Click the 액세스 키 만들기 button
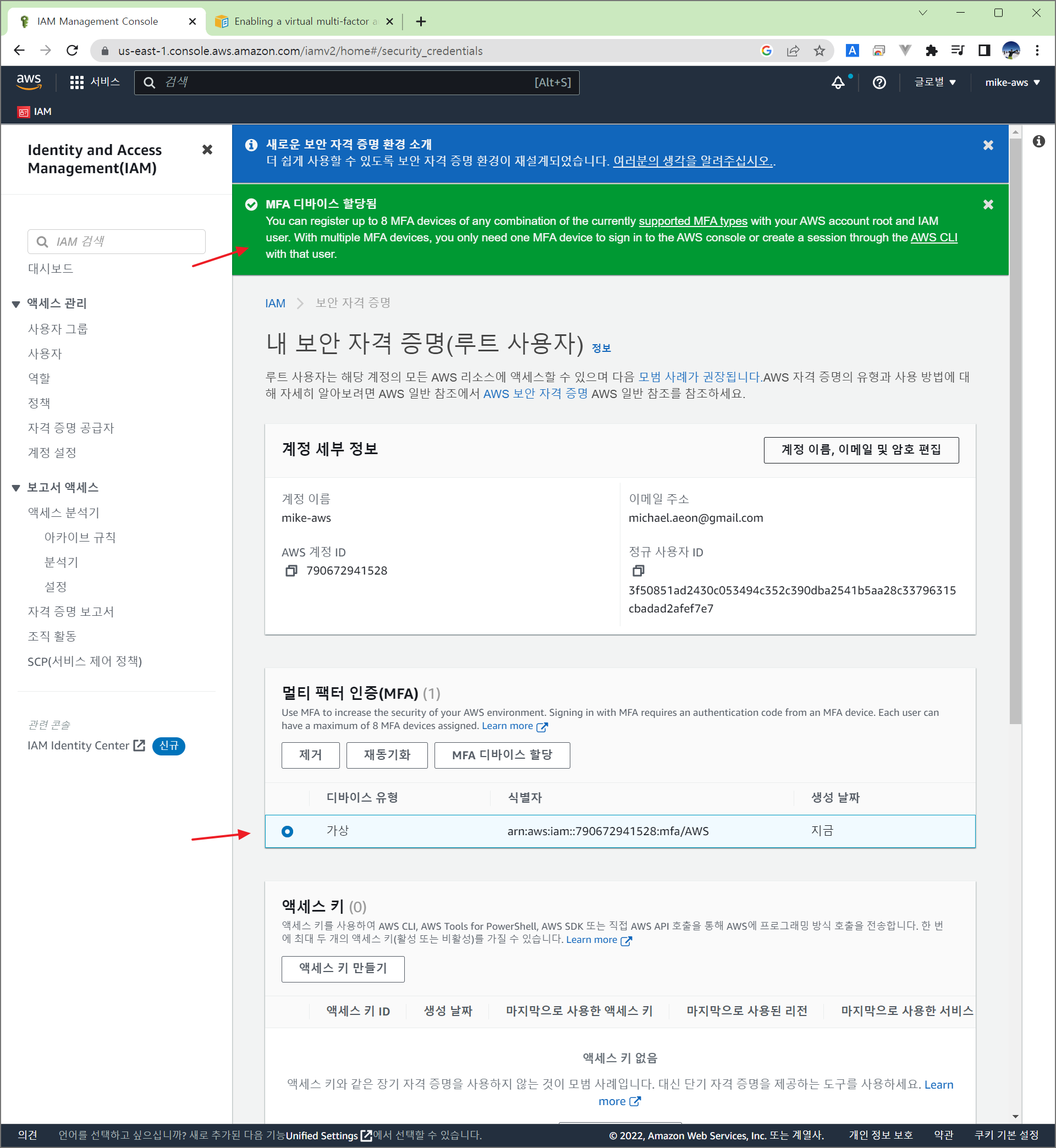 click(x=343, y=969)
